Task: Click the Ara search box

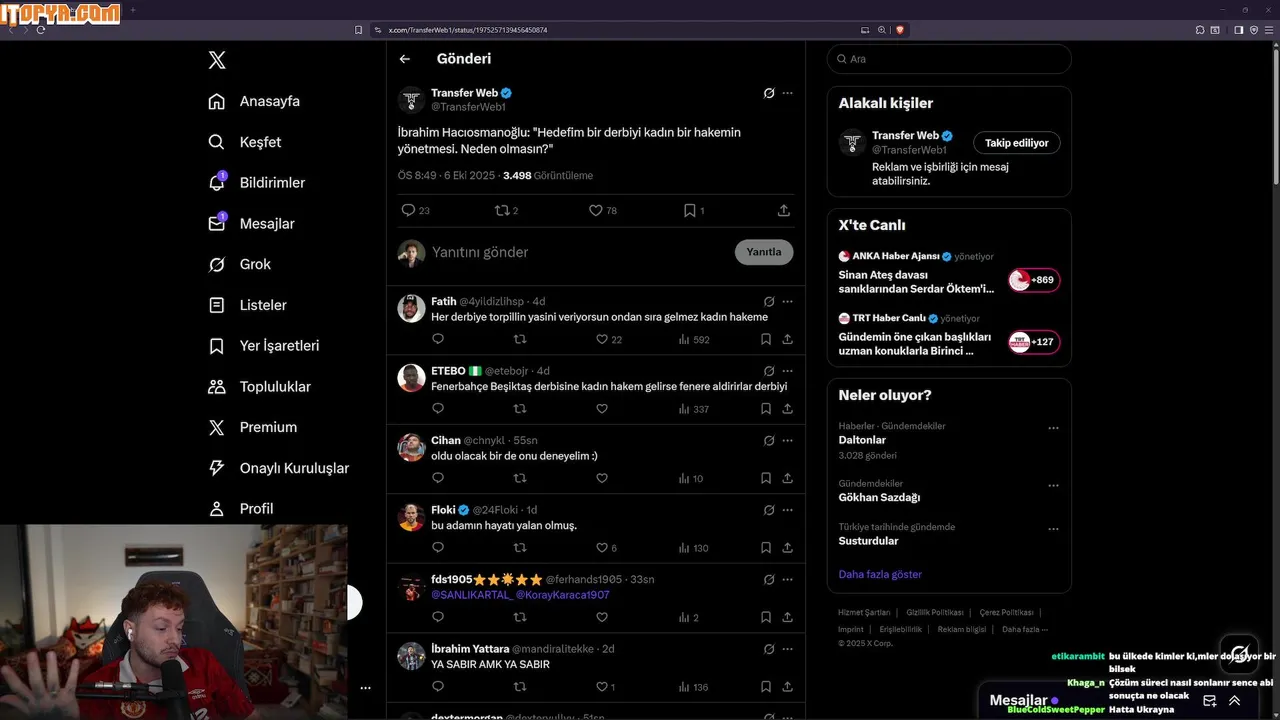Action: (949, 59)
